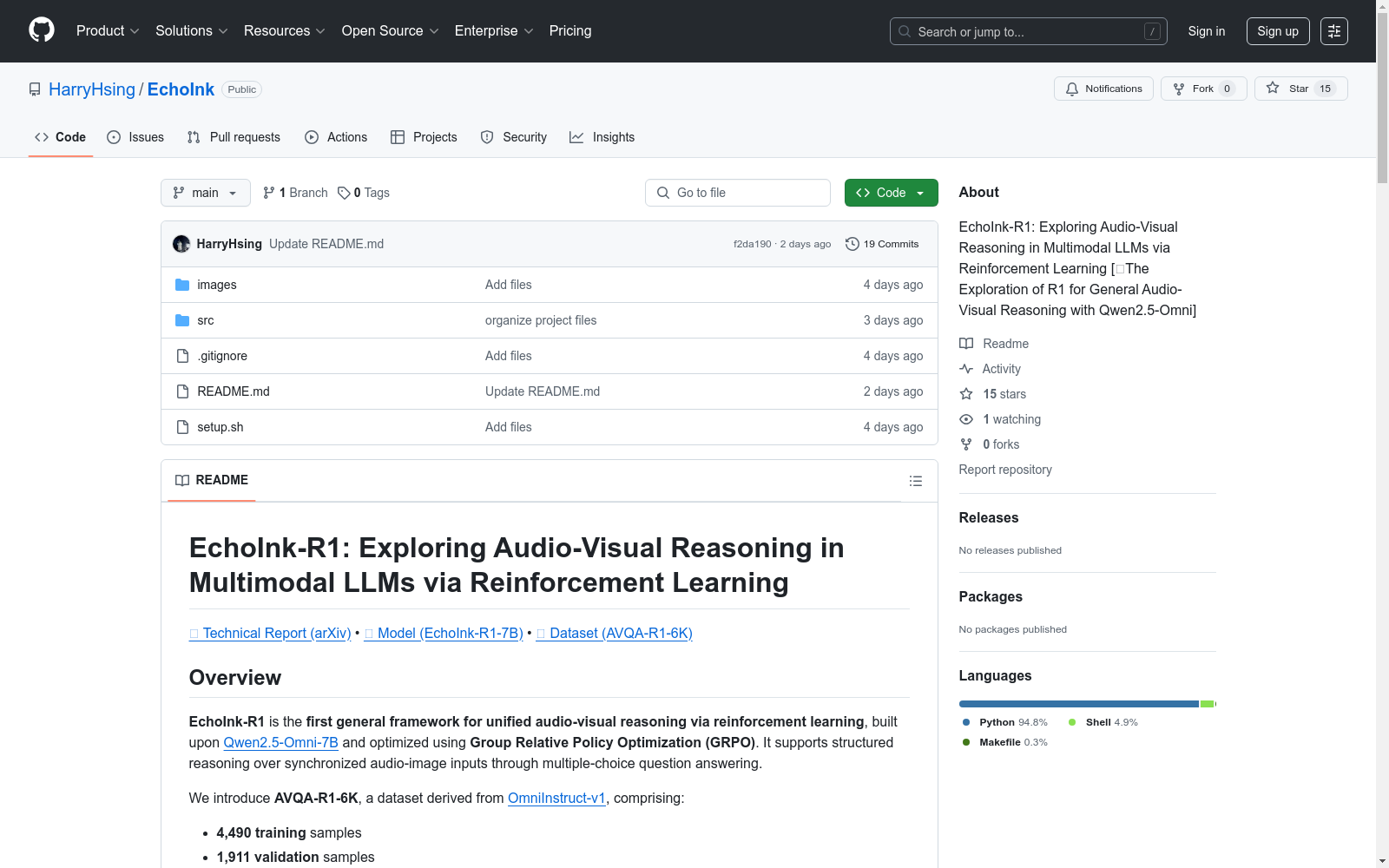
Task: Click the branch icon beside 1 Branch
Action: [x=269, y=193]
